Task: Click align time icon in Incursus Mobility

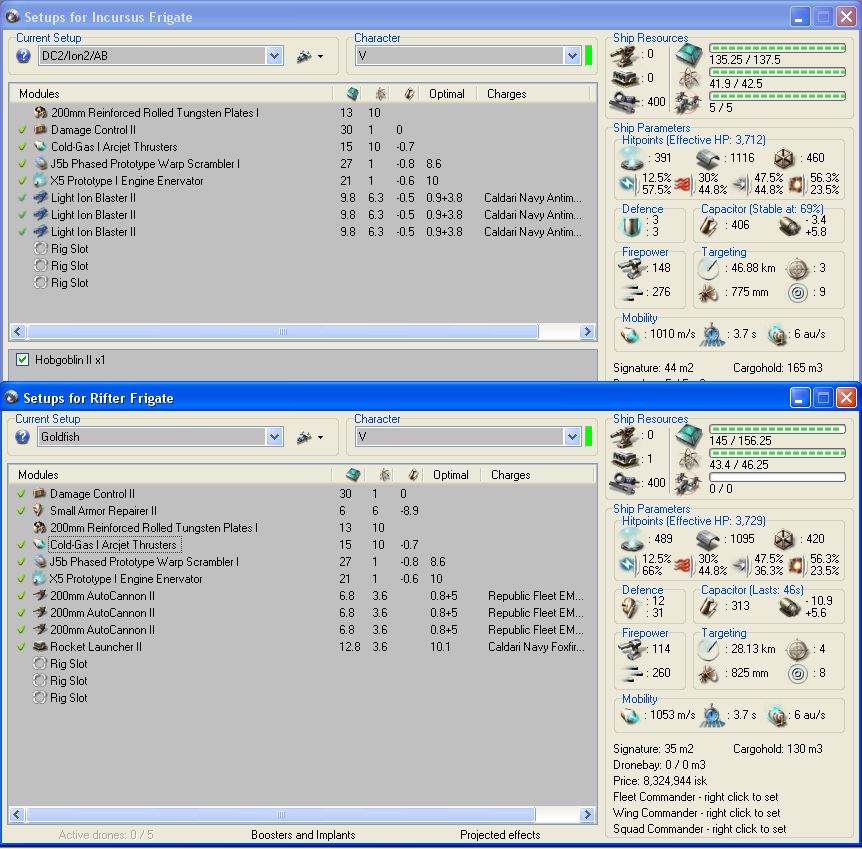Action: 712,334
